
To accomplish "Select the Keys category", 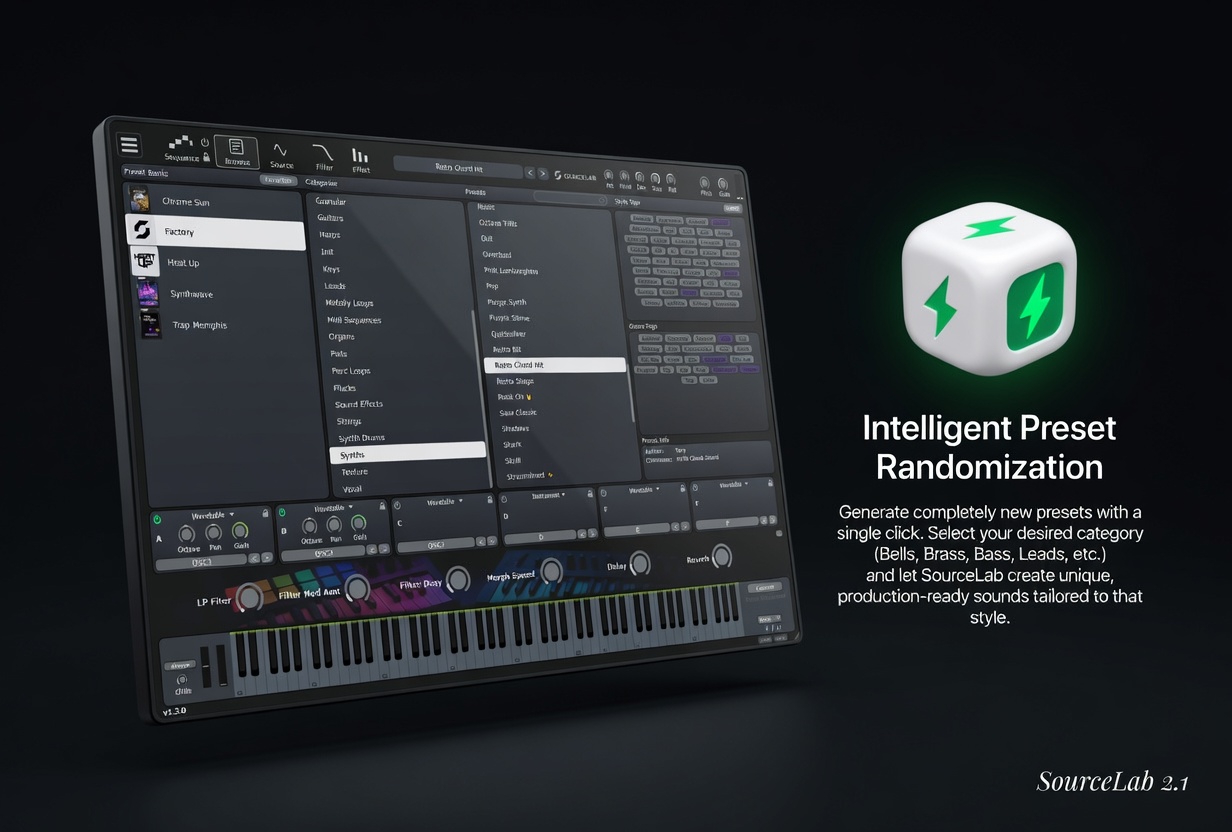I will pyautogui.click(x=331, y=269).
